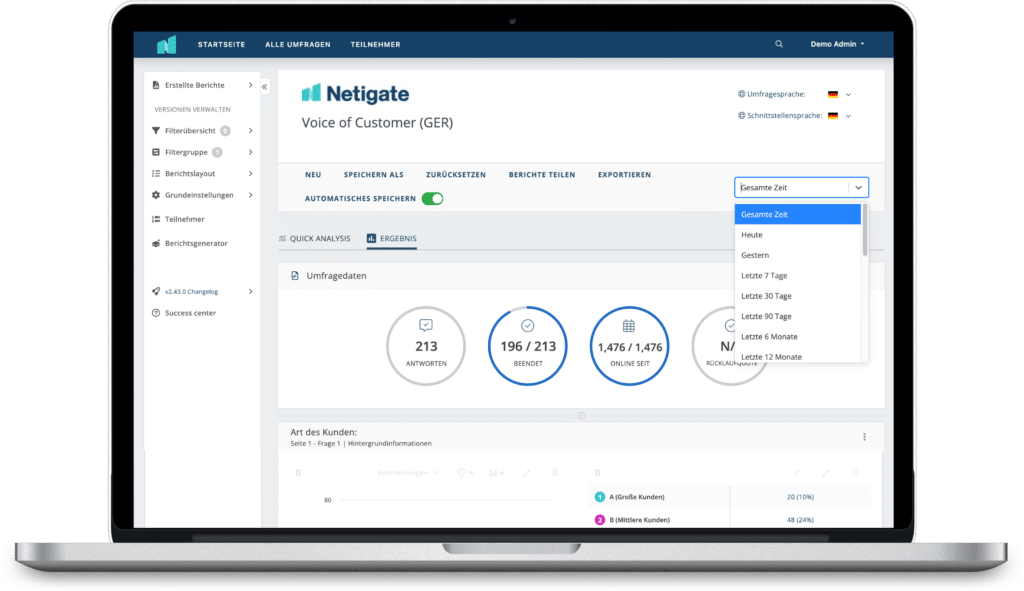Click the Changelog rocket icon

[155, 291]
